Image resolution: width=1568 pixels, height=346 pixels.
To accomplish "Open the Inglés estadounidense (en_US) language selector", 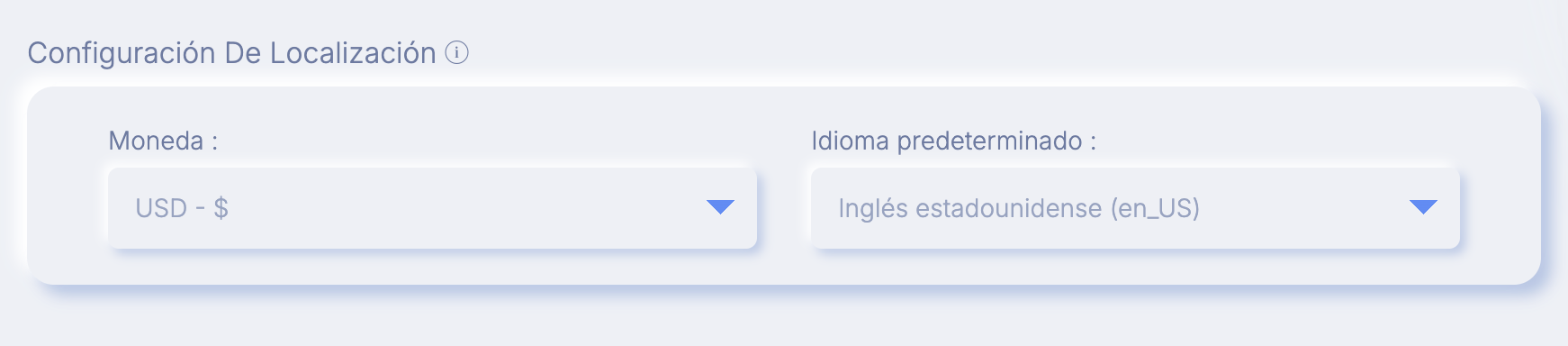I will [1135, 208].
